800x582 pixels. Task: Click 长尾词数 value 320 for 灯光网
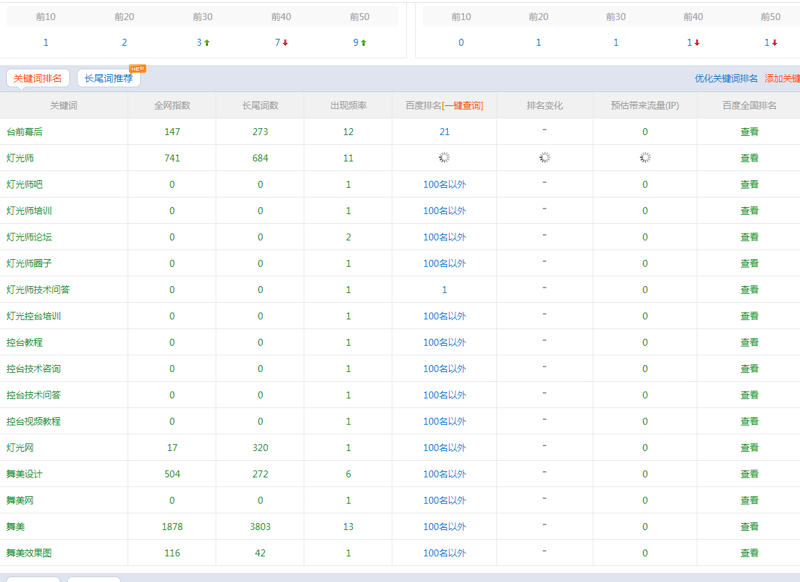260,448
